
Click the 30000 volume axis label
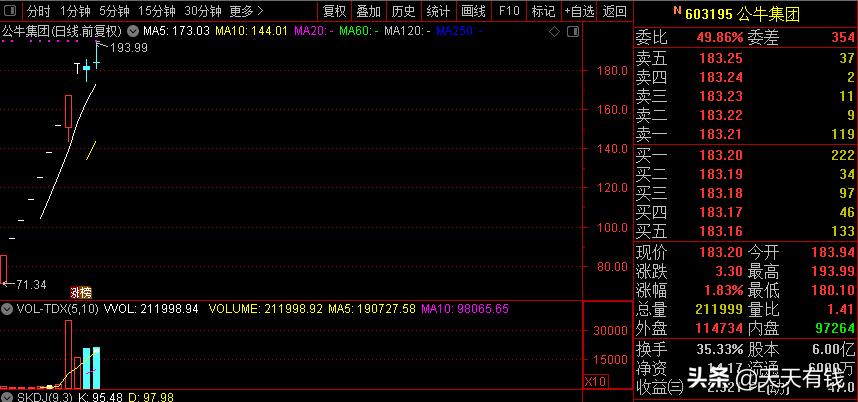pyautogui.click(x=609, y=331)
